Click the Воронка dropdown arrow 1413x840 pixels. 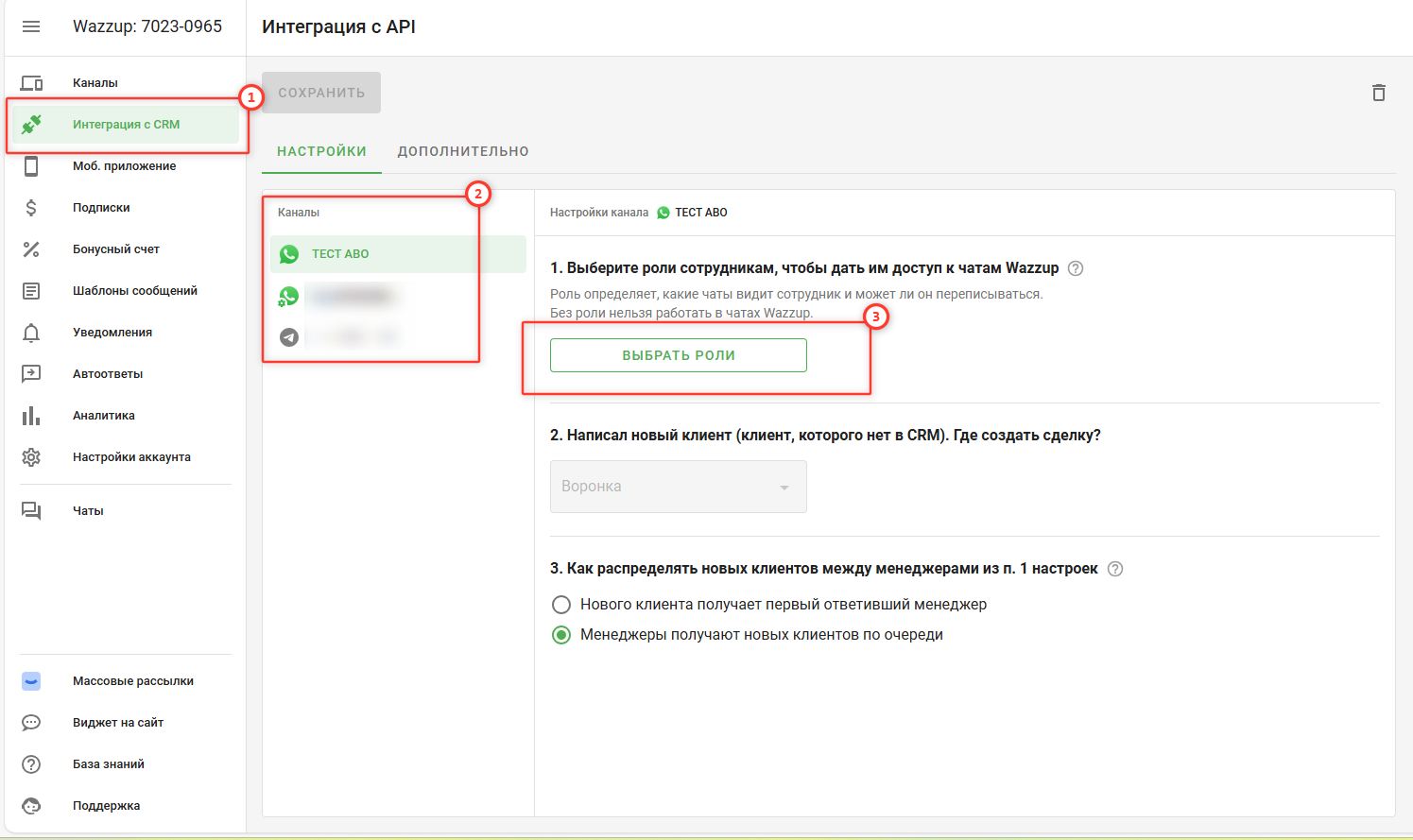[x=784, y=488]
